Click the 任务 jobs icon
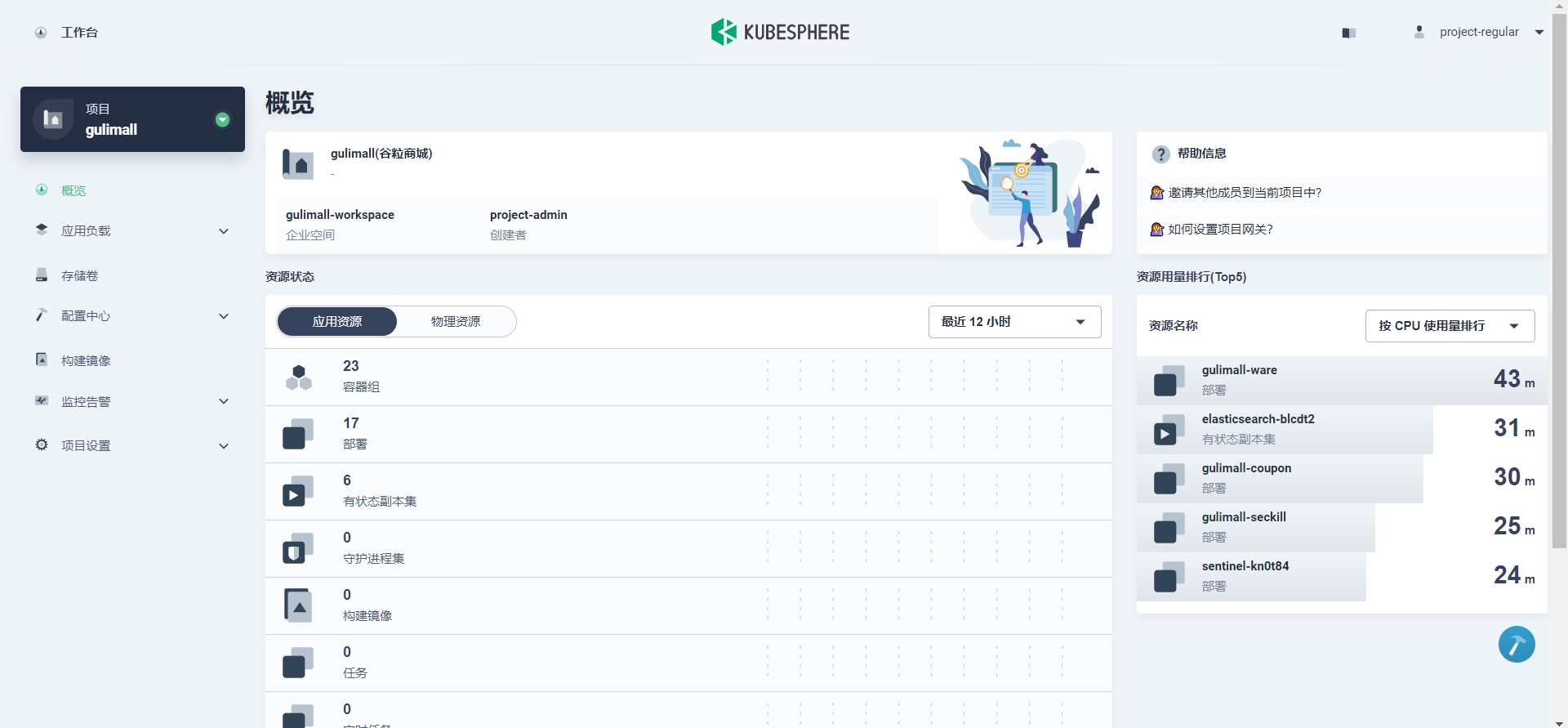This screenshot has height=728, width=1568. pos(298,663)
